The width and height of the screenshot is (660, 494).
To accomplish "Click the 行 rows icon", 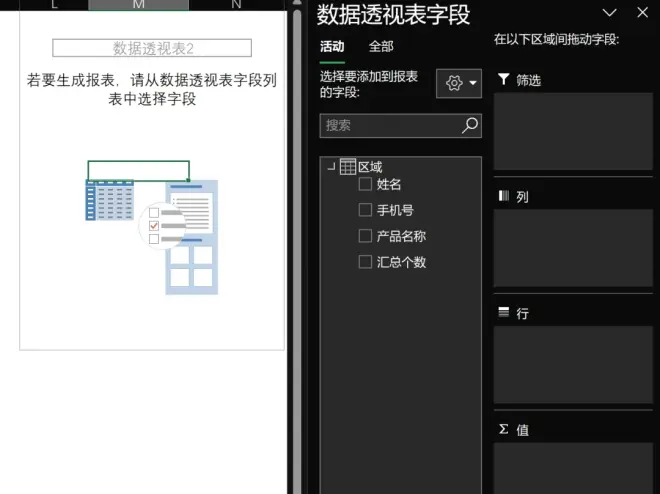I will click(x=503, y=312).
